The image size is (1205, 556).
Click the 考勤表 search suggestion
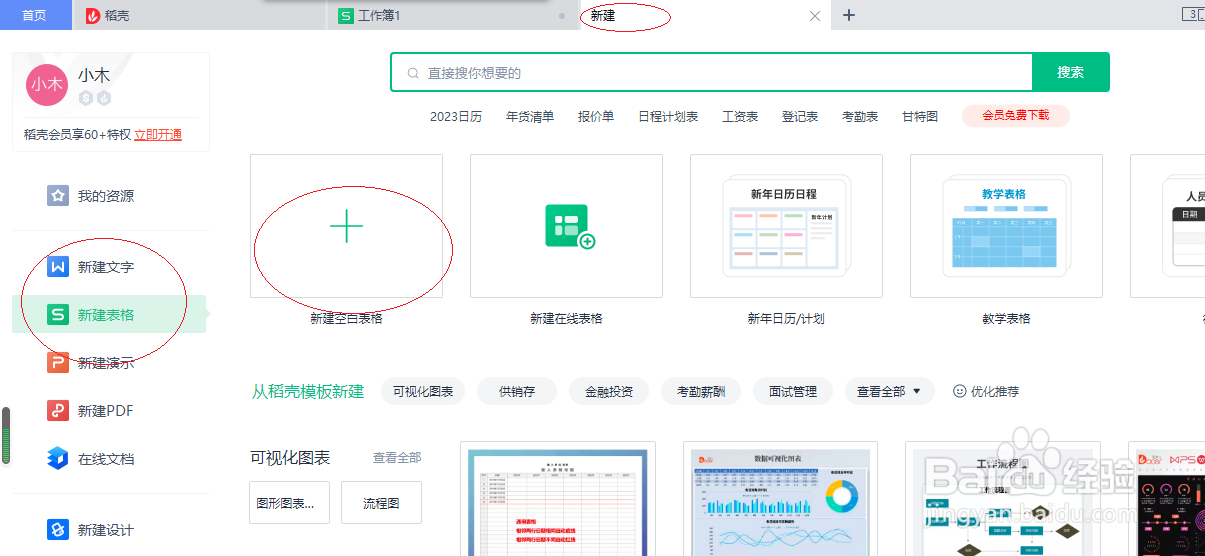860,116
